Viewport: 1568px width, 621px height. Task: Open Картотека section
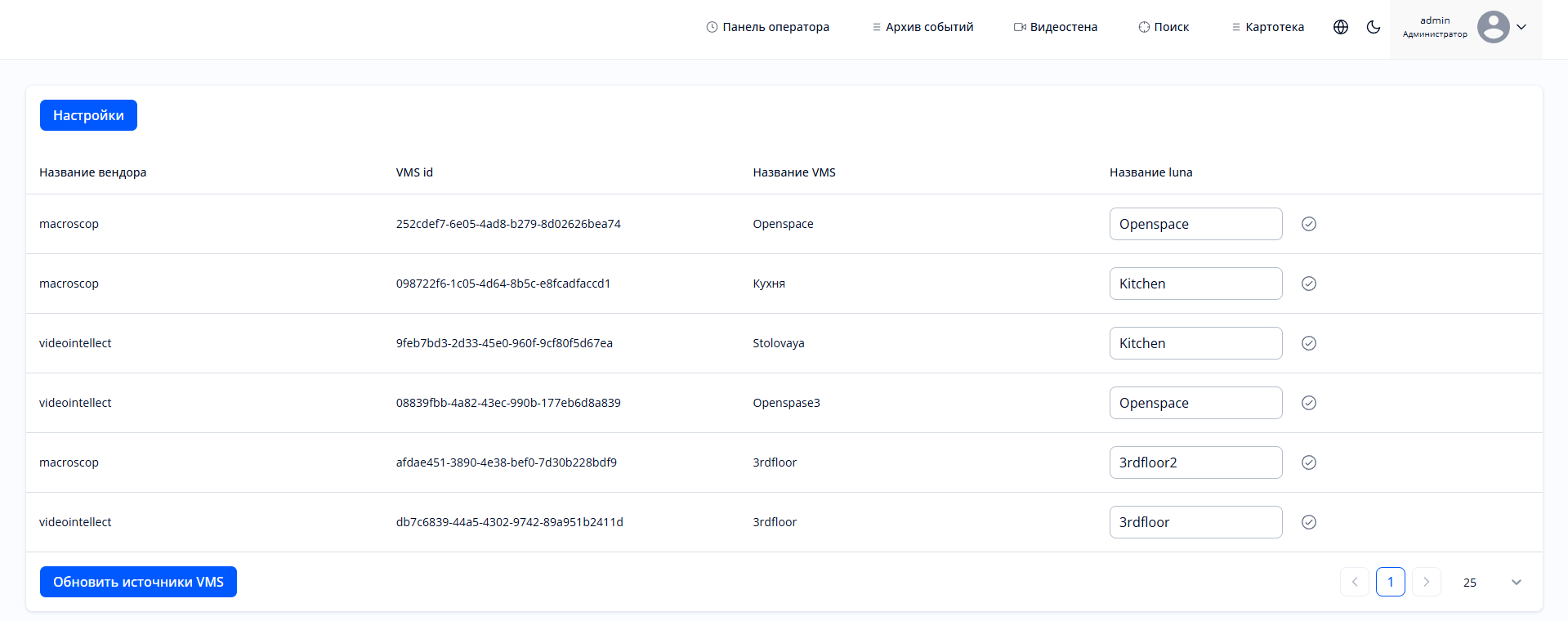pyautogui.click(x=1268, y=27)
